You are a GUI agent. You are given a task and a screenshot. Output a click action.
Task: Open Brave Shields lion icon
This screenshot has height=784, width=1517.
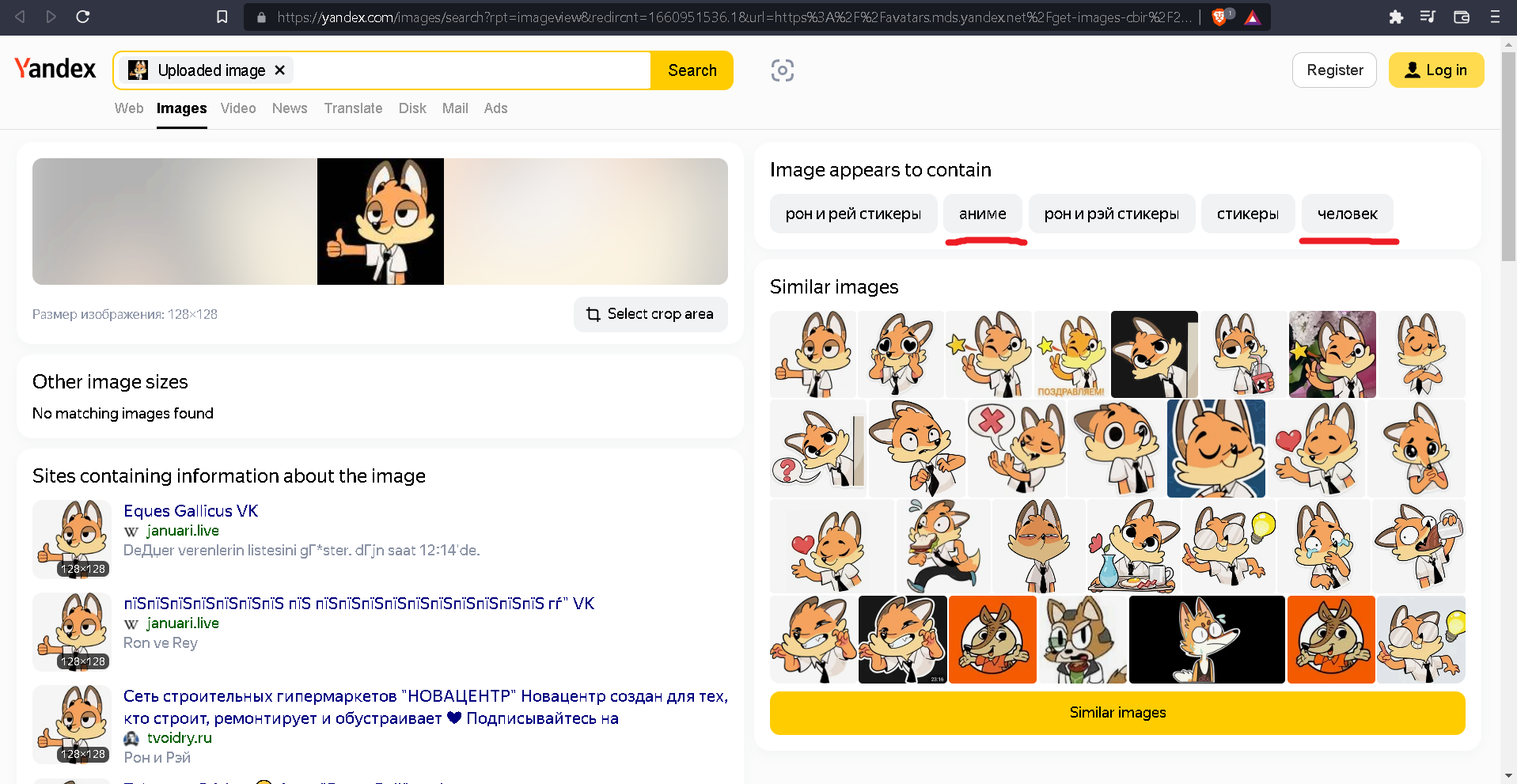point(1219,17)
